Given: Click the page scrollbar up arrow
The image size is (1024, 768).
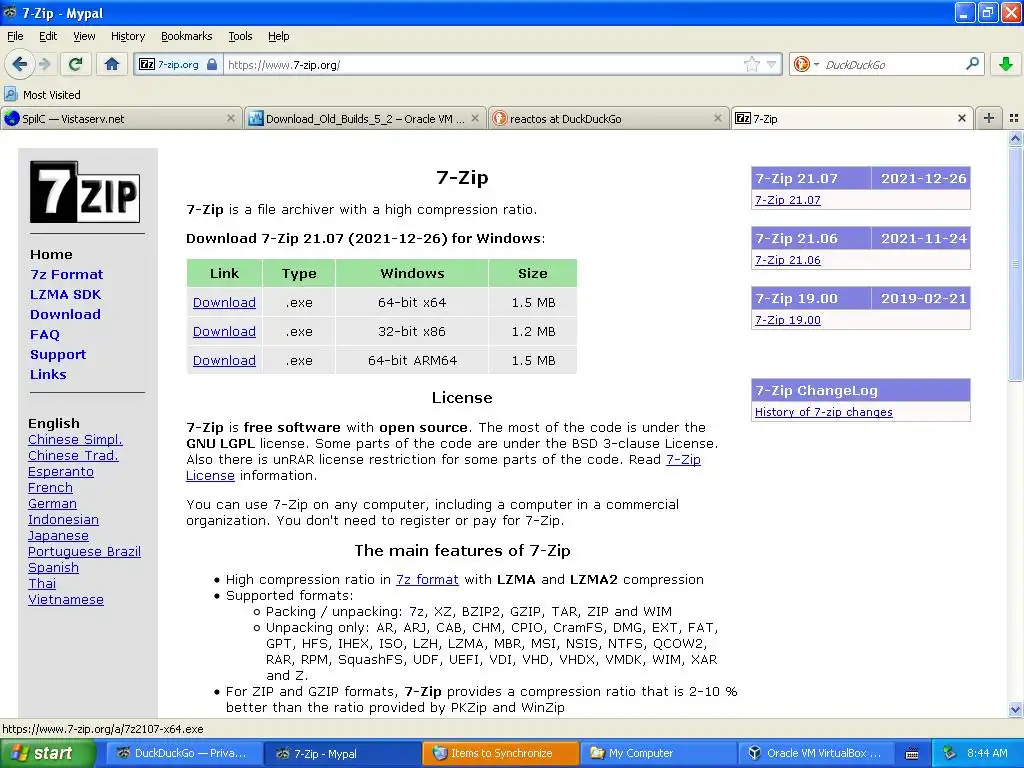Looking at the screenshot, I should pyautogui.click(x=1015, y=138).
